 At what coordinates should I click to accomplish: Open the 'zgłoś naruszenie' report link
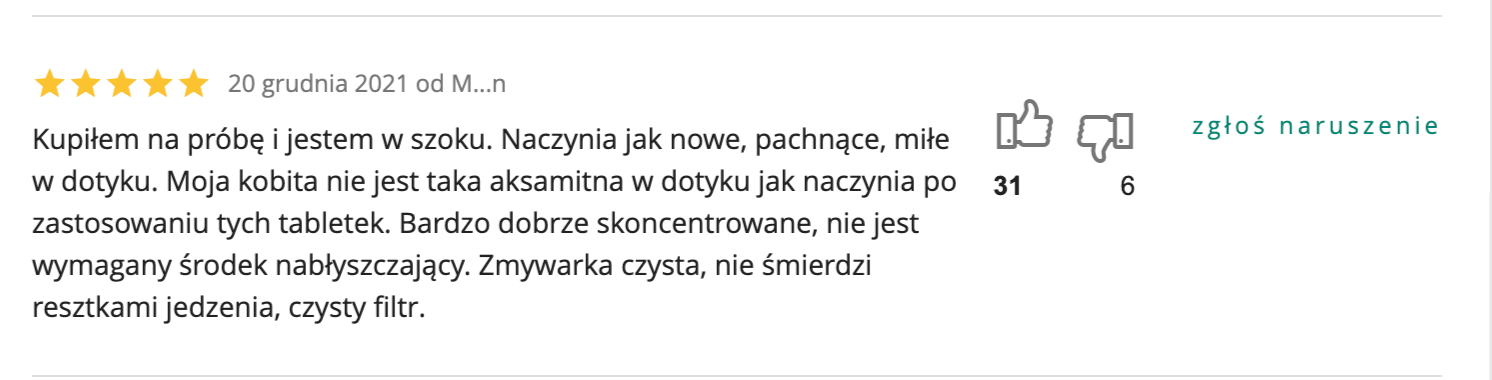tap(1316, 126)
